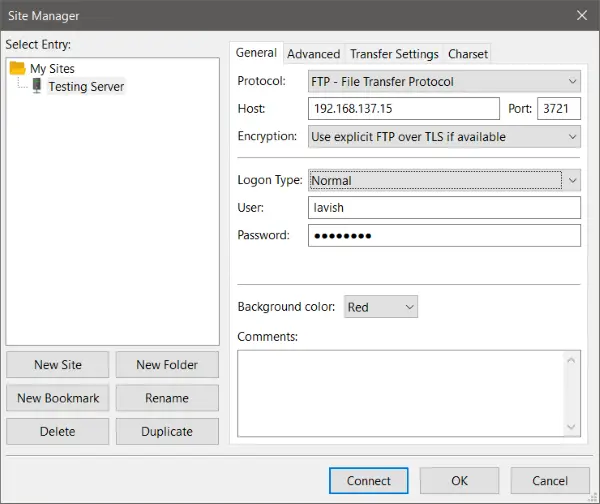Switch to the Advanced tab
The image size is (600, 504).
[x=313, y=54]
